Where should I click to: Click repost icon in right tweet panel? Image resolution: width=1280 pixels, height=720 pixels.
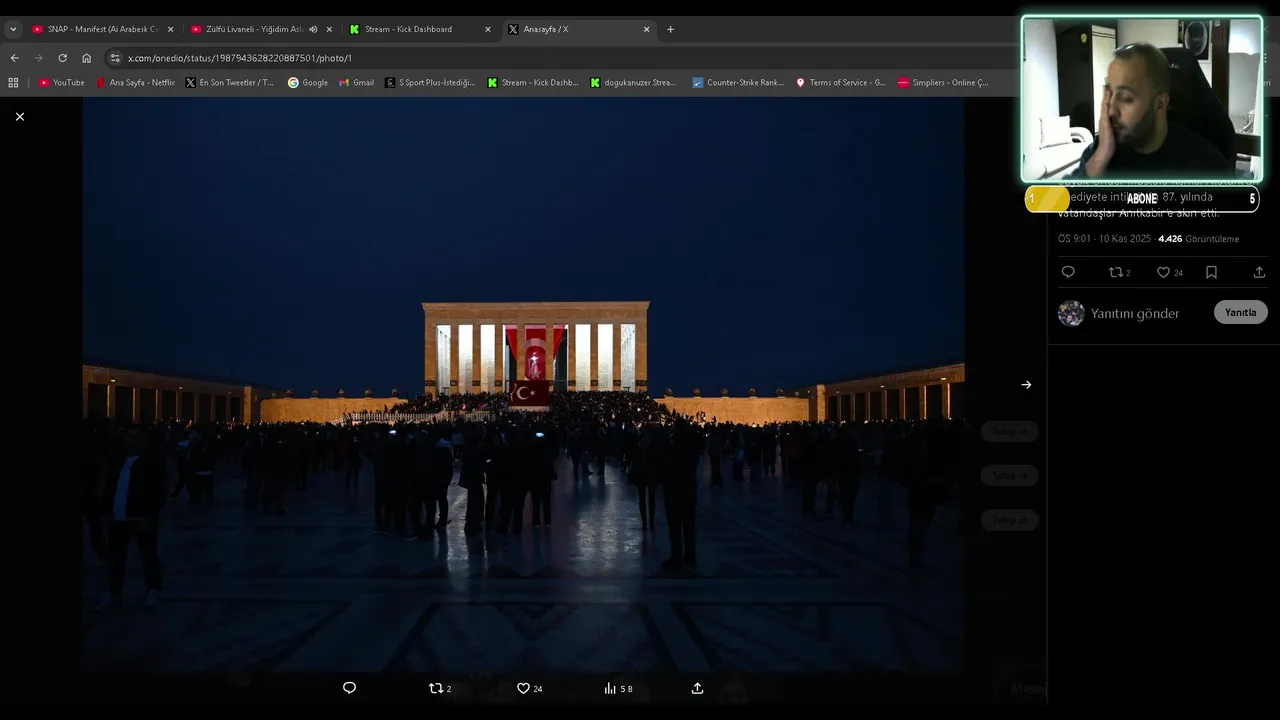[1116, 272]
